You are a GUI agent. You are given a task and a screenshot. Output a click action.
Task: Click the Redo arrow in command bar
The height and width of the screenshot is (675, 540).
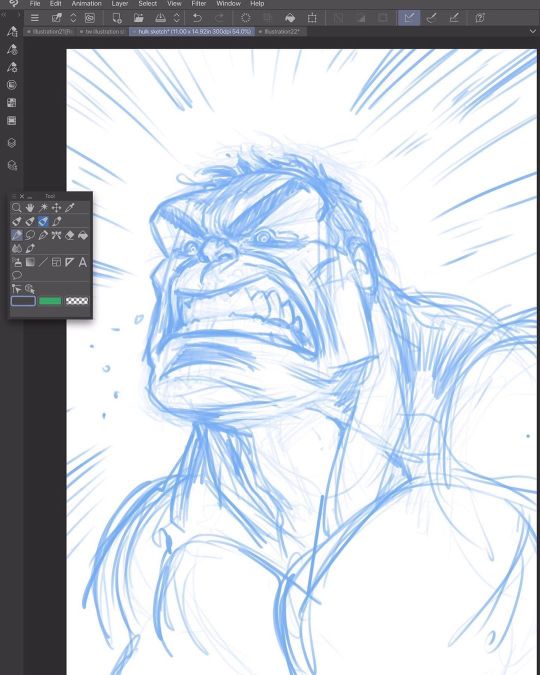click(x=220, y=18)
